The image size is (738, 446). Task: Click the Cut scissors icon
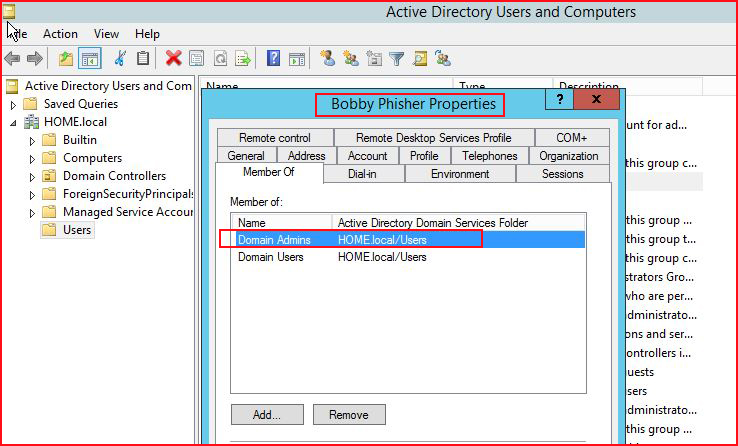click(x=120, y=58)
